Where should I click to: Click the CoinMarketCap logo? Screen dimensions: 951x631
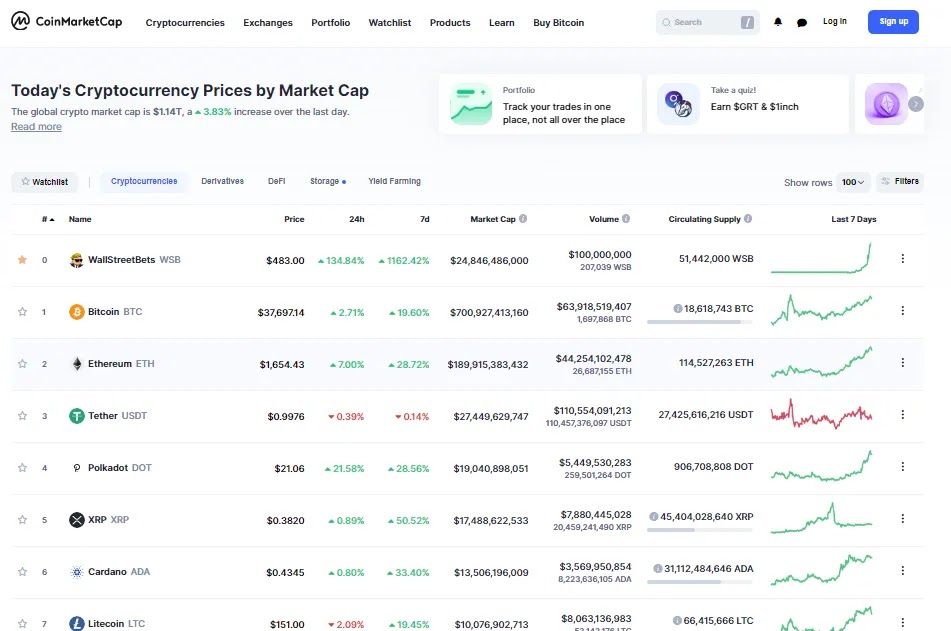[67, 21]
